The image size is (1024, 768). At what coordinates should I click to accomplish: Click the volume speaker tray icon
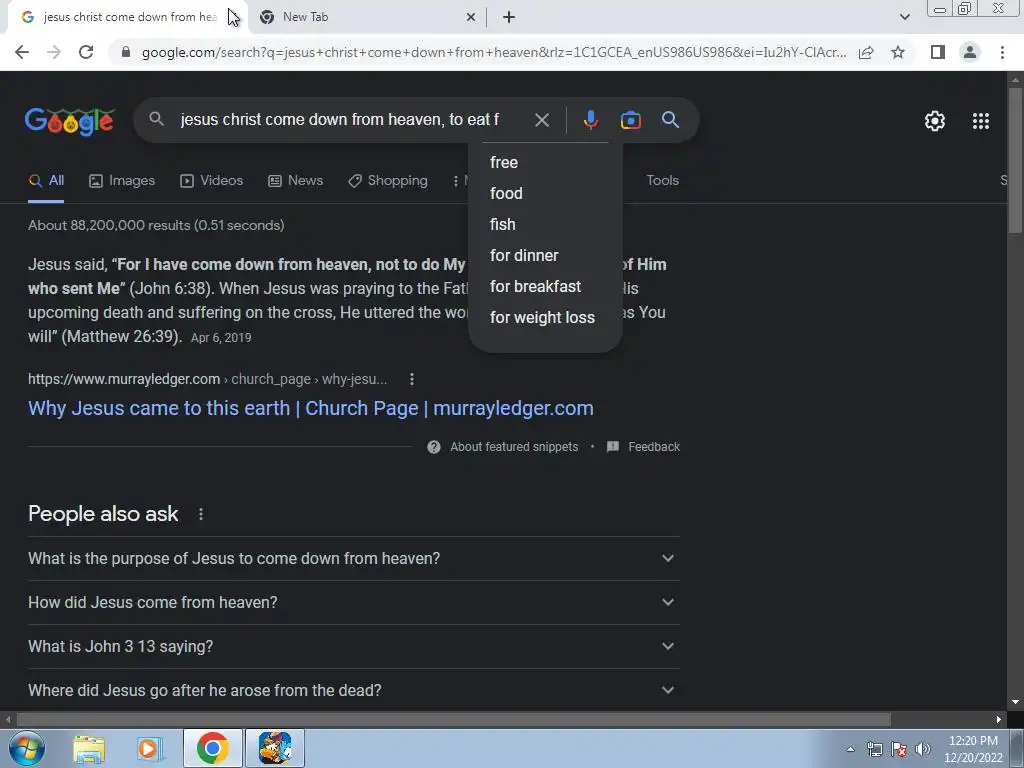tap(922, 749)
